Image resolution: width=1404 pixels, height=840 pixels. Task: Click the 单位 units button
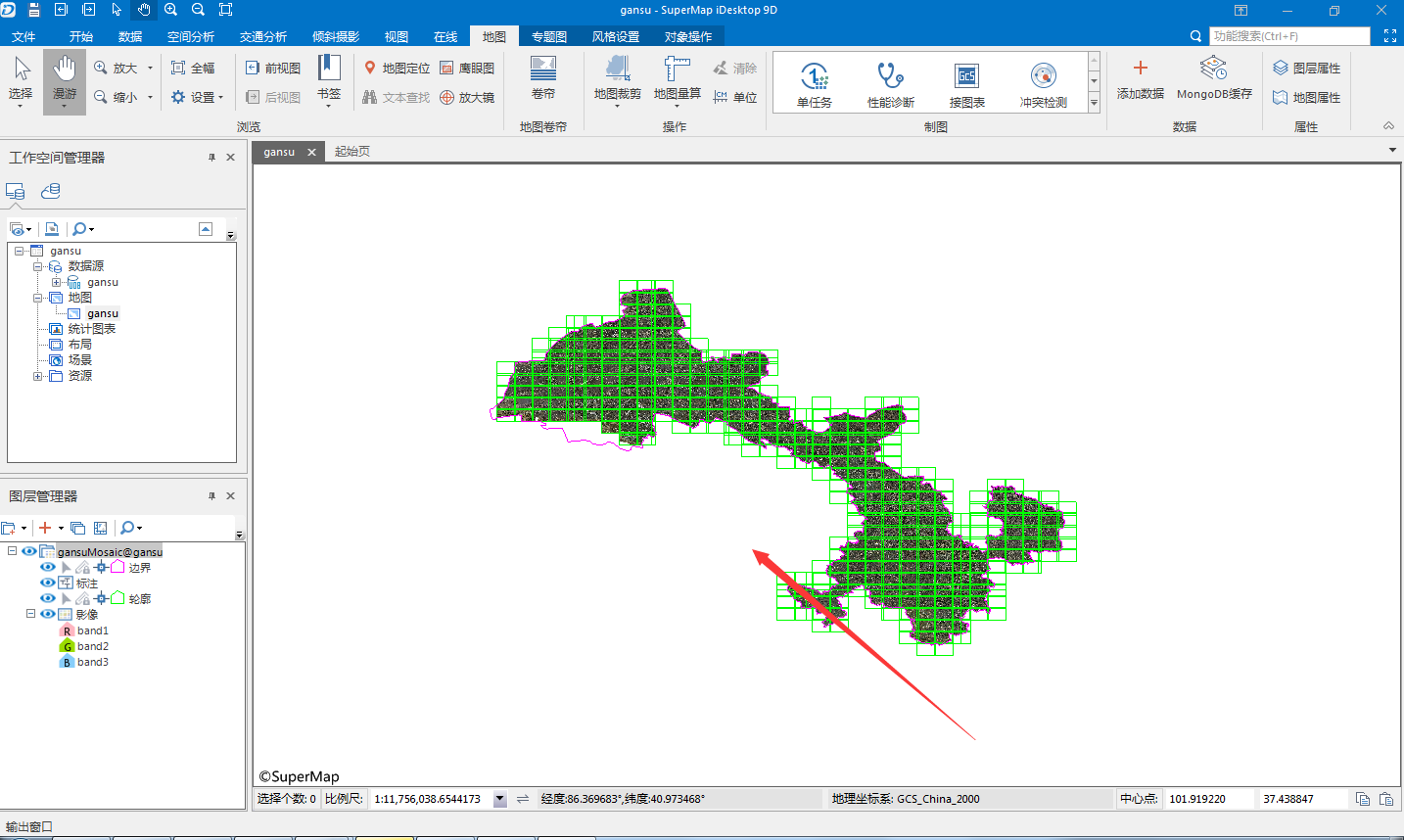(x=735, y=97)
